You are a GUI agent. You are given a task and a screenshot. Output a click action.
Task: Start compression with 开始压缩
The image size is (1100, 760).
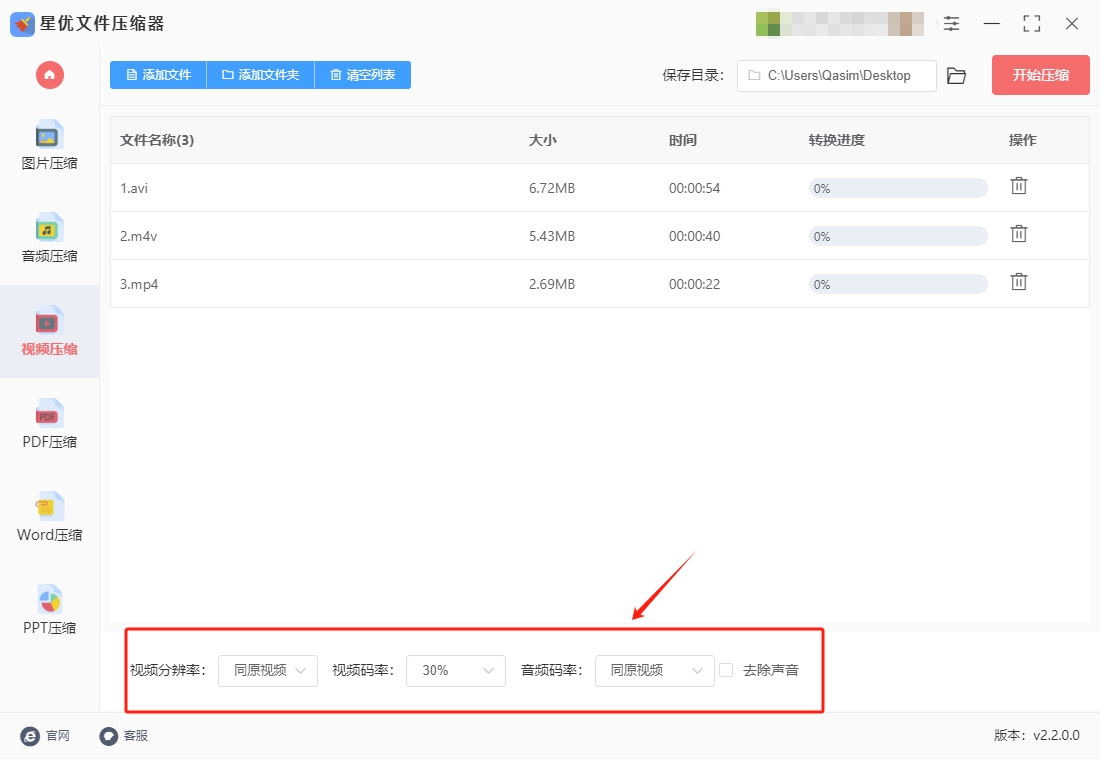pyautogui.click(x=1040, y=75)
